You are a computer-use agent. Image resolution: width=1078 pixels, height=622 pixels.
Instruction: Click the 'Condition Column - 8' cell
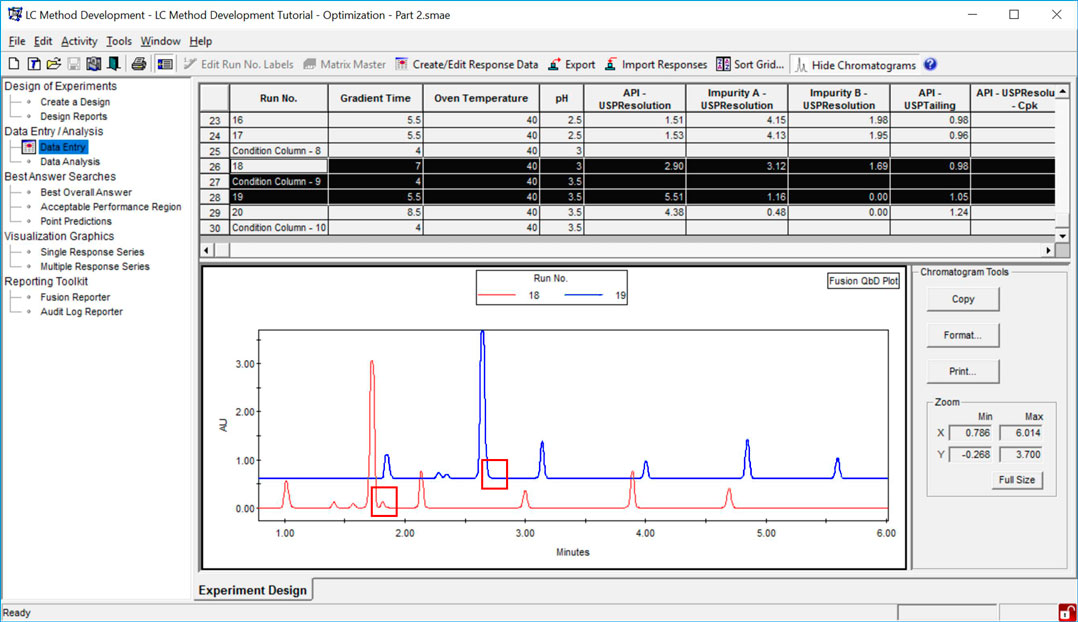click(x=278, y=151)
